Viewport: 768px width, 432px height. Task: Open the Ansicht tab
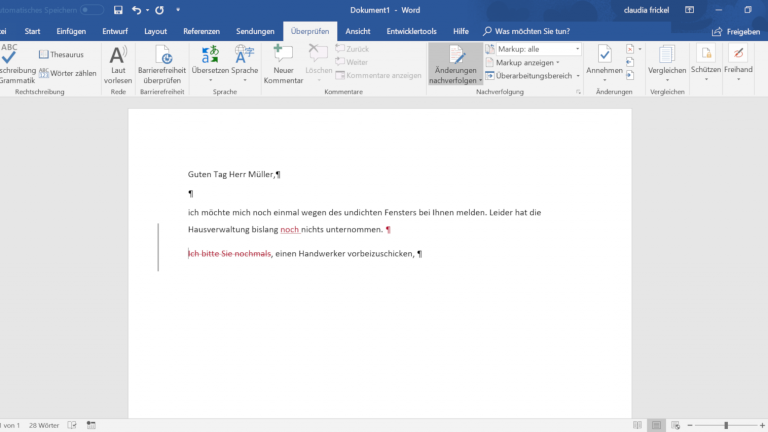point(357,31)
